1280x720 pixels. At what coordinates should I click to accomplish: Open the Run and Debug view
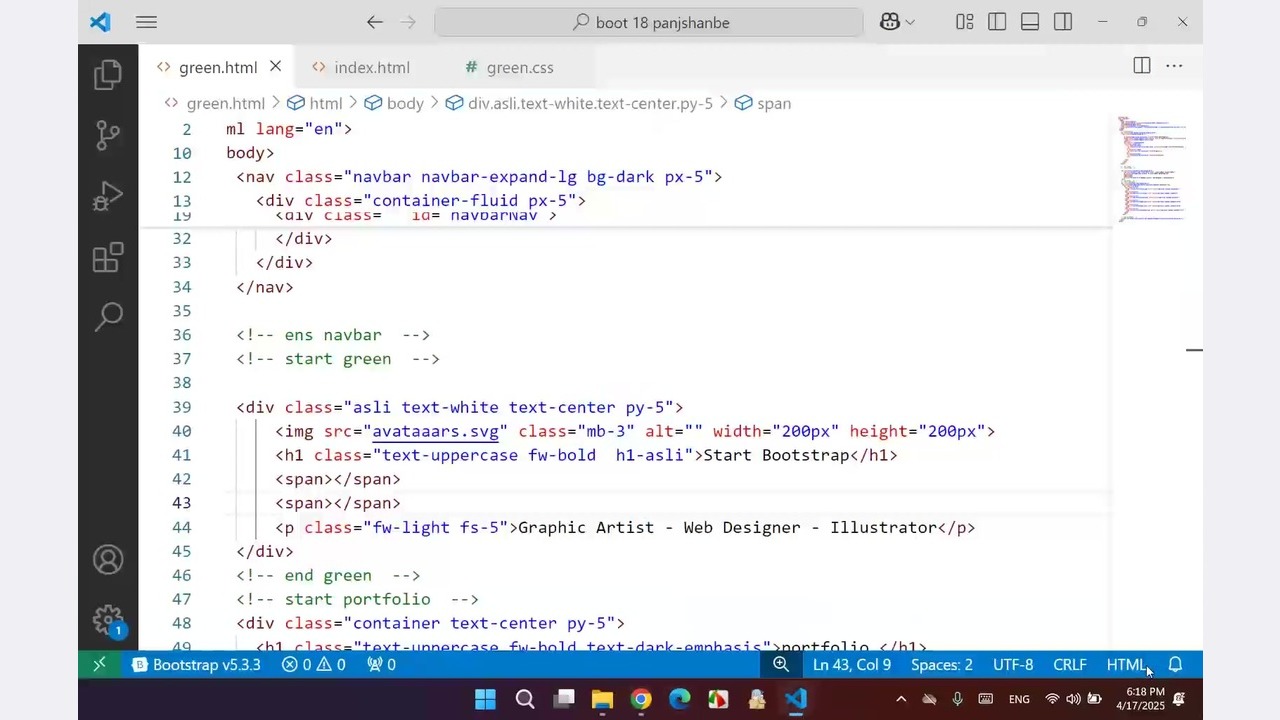pyautogui.click(x=108, y=197)
